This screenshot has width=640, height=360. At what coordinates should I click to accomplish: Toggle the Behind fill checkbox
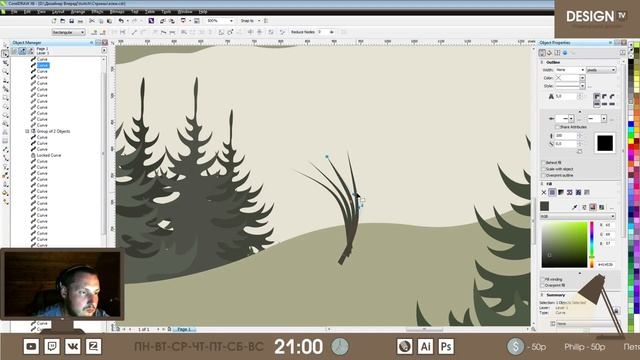coord(543,162)
